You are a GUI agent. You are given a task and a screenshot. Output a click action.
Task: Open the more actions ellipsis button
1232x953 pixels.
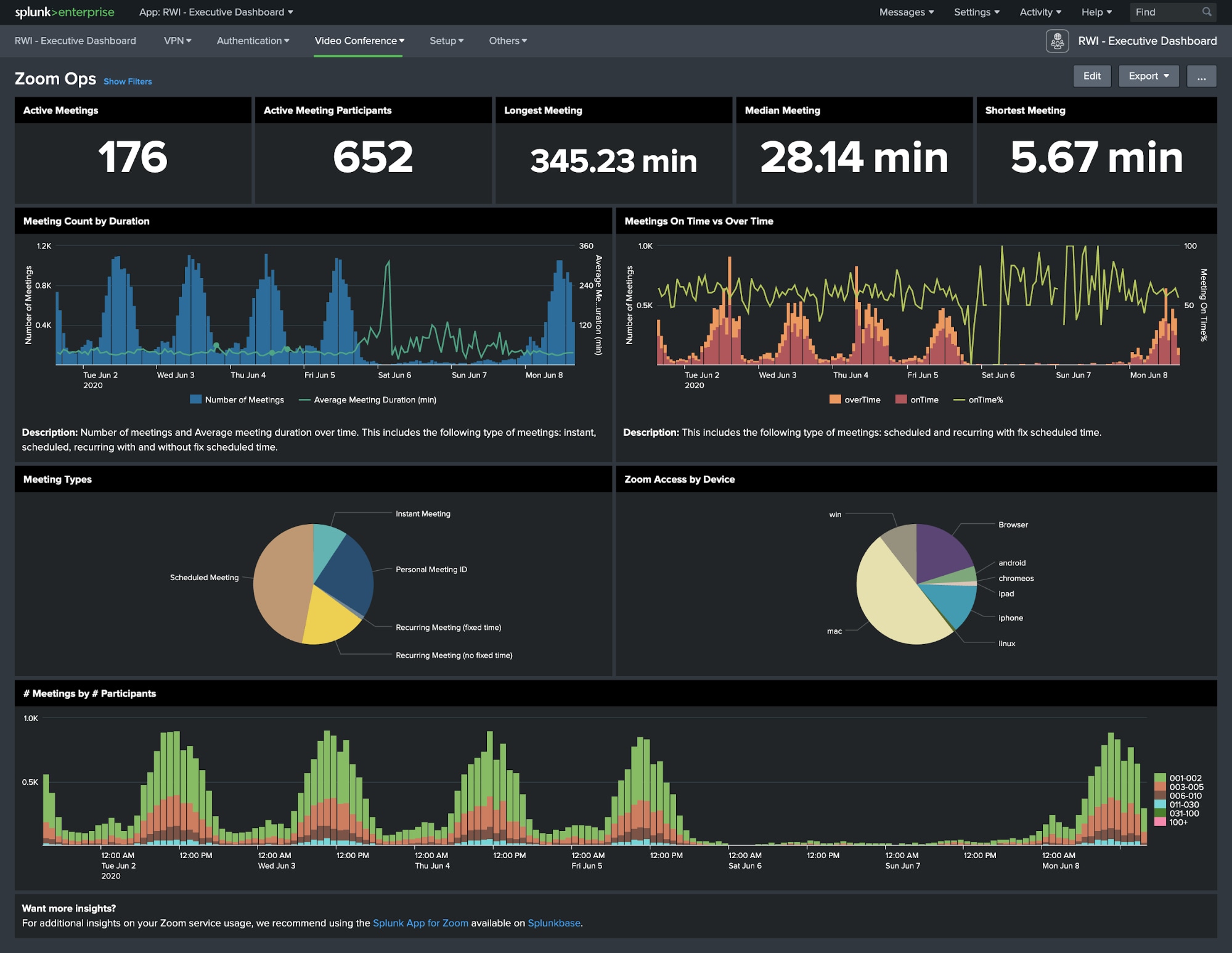click(1201, 76)
